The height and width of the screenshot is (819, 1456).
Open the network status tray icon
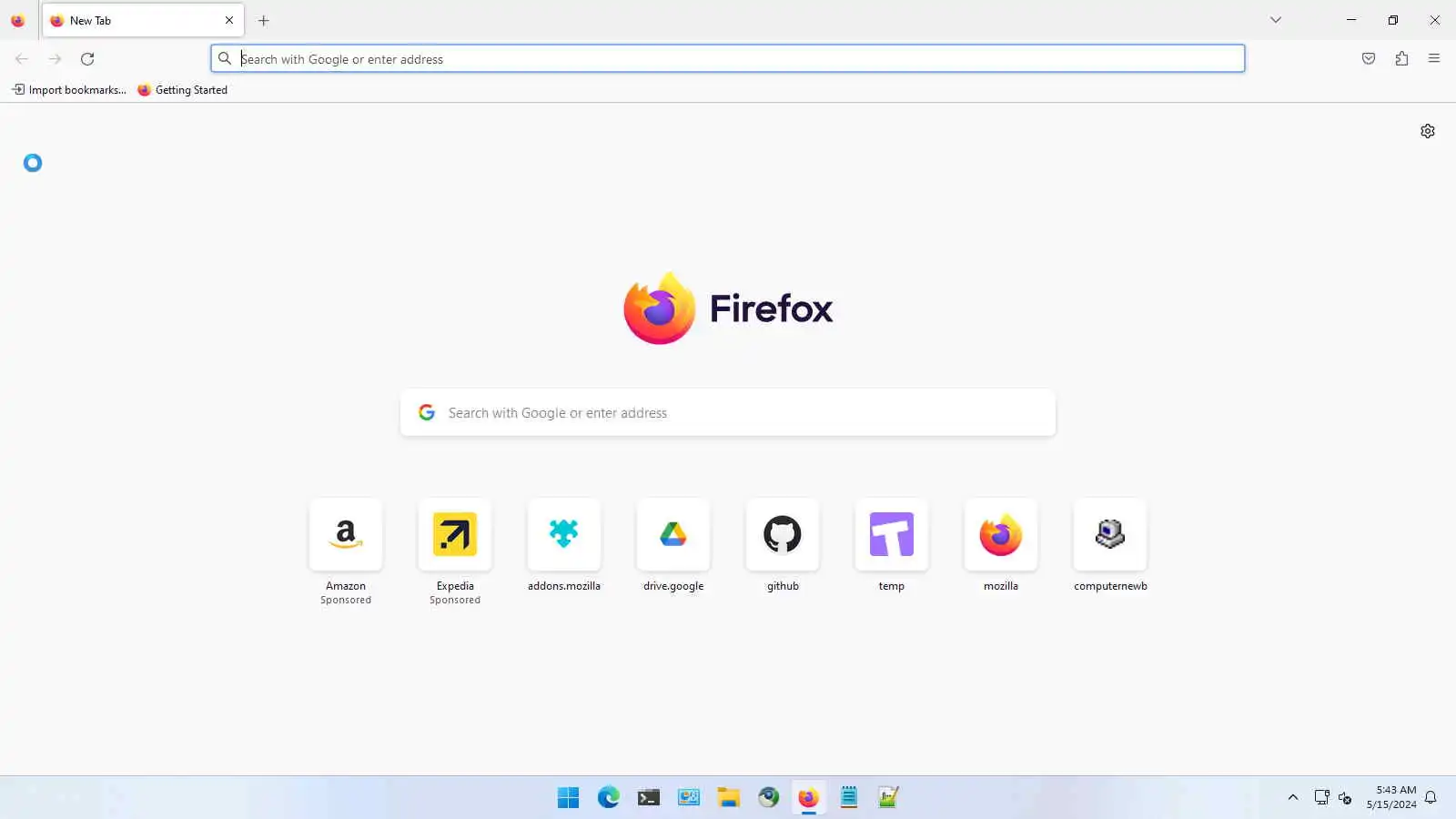[x=1322, y=798]
